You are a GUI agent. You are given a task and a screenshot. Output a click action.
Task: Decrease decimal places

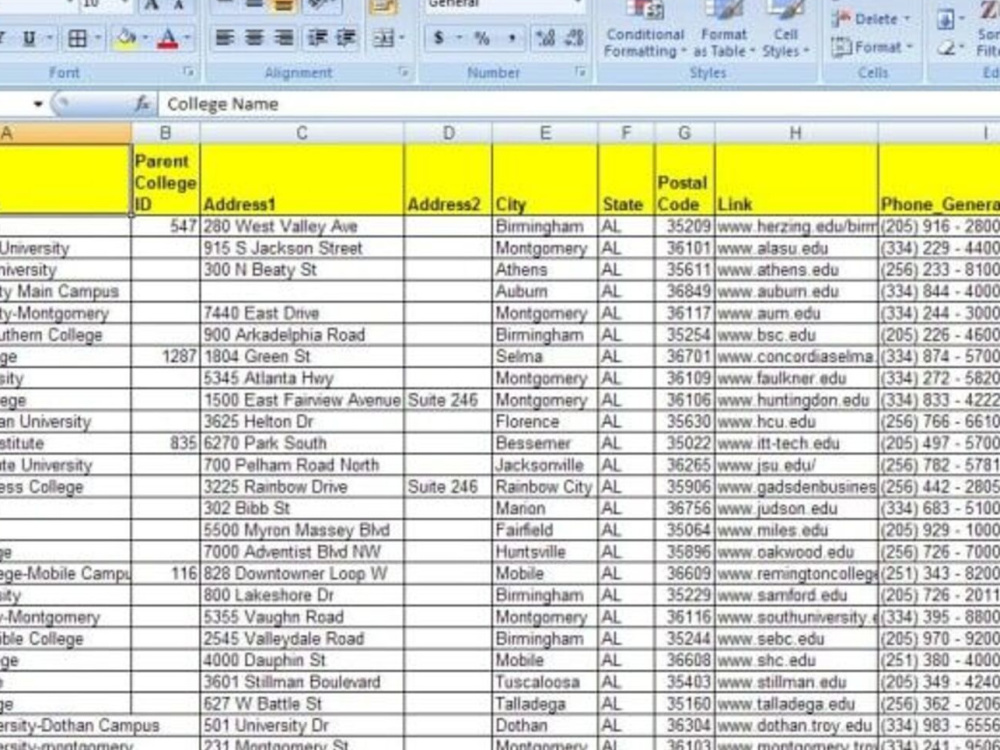(x=575, y=38)
